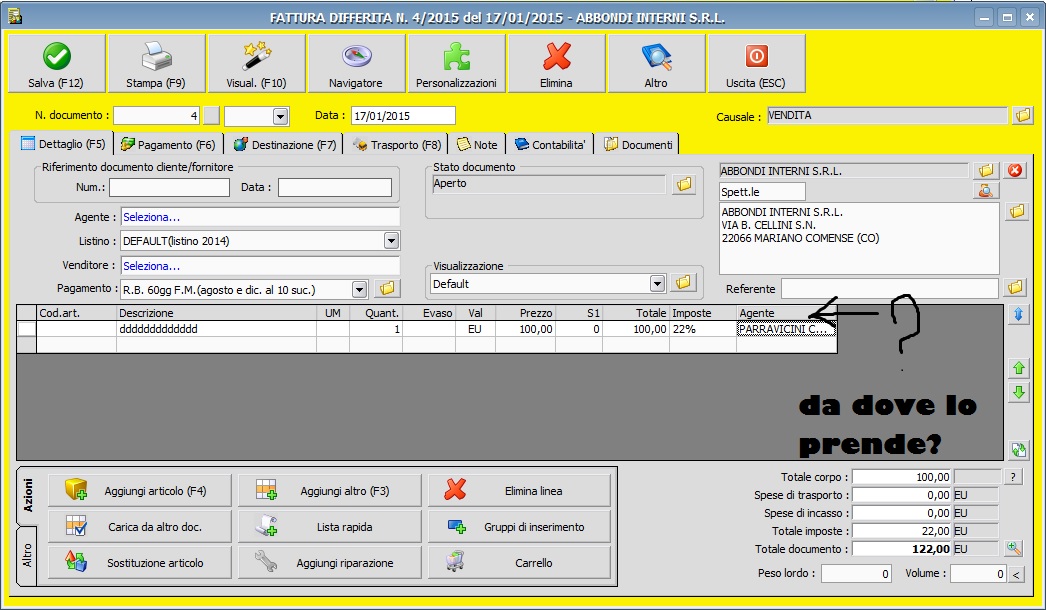1046x610 pixels.
Task: Switch to Dettaglio (F5) tab
Action: click(x=63, y=143)
